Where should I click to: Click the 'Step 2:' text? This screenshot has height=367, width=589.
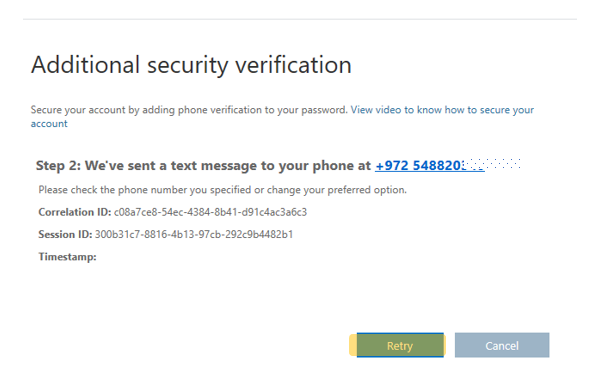(58, 165)
